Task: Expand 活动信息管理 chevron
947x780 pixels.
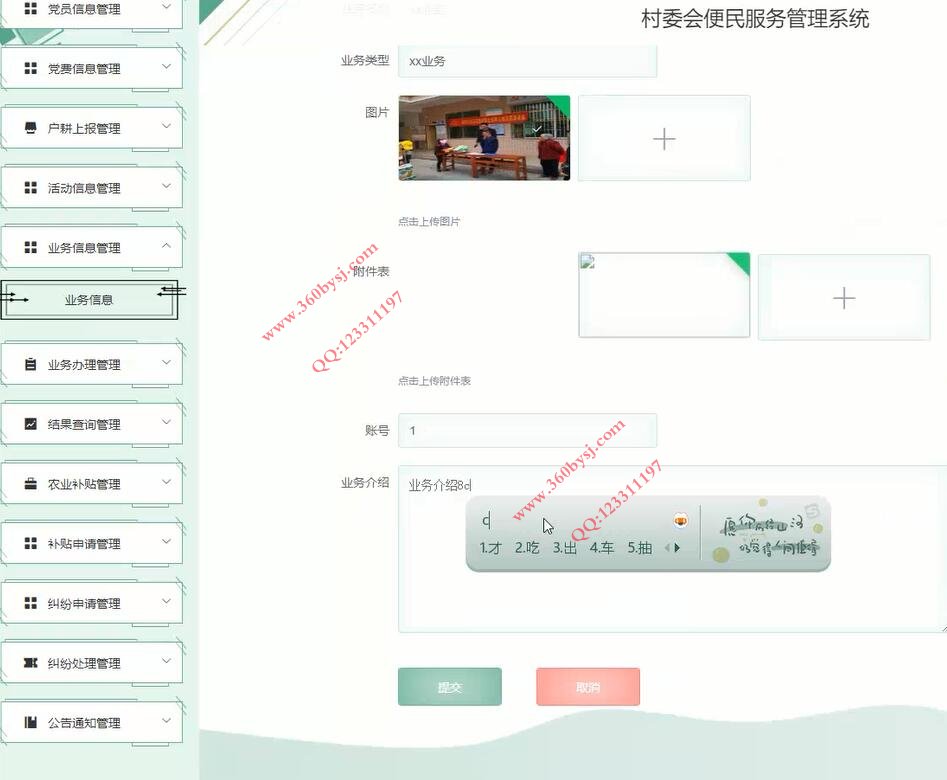Action: click(167, 185)
